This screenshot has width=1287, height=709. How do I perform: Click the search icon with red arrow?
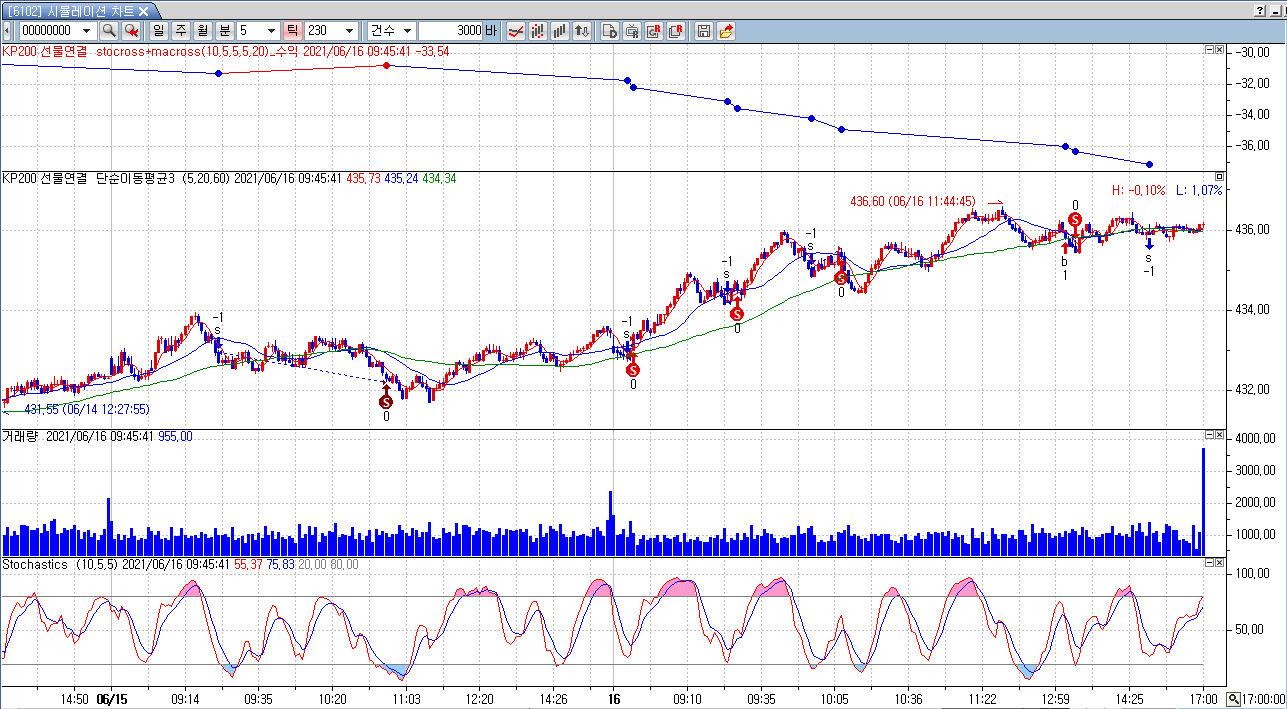[x=131, y=31]
